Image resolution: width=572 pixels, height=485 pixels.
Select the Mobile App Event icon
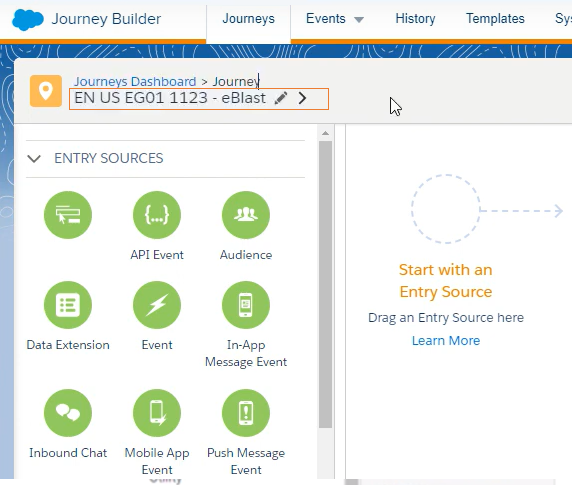point(157,413)
